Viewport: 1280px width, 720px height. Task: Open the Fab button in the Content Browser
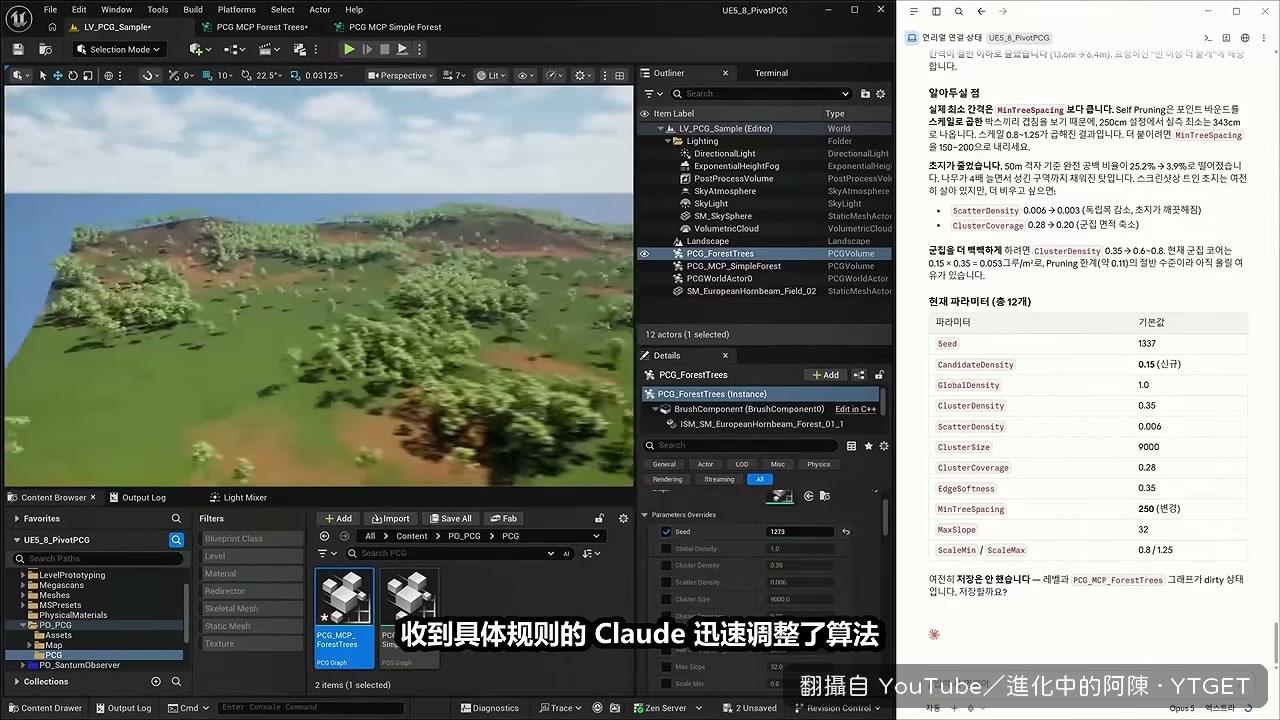tap(503, 518)
